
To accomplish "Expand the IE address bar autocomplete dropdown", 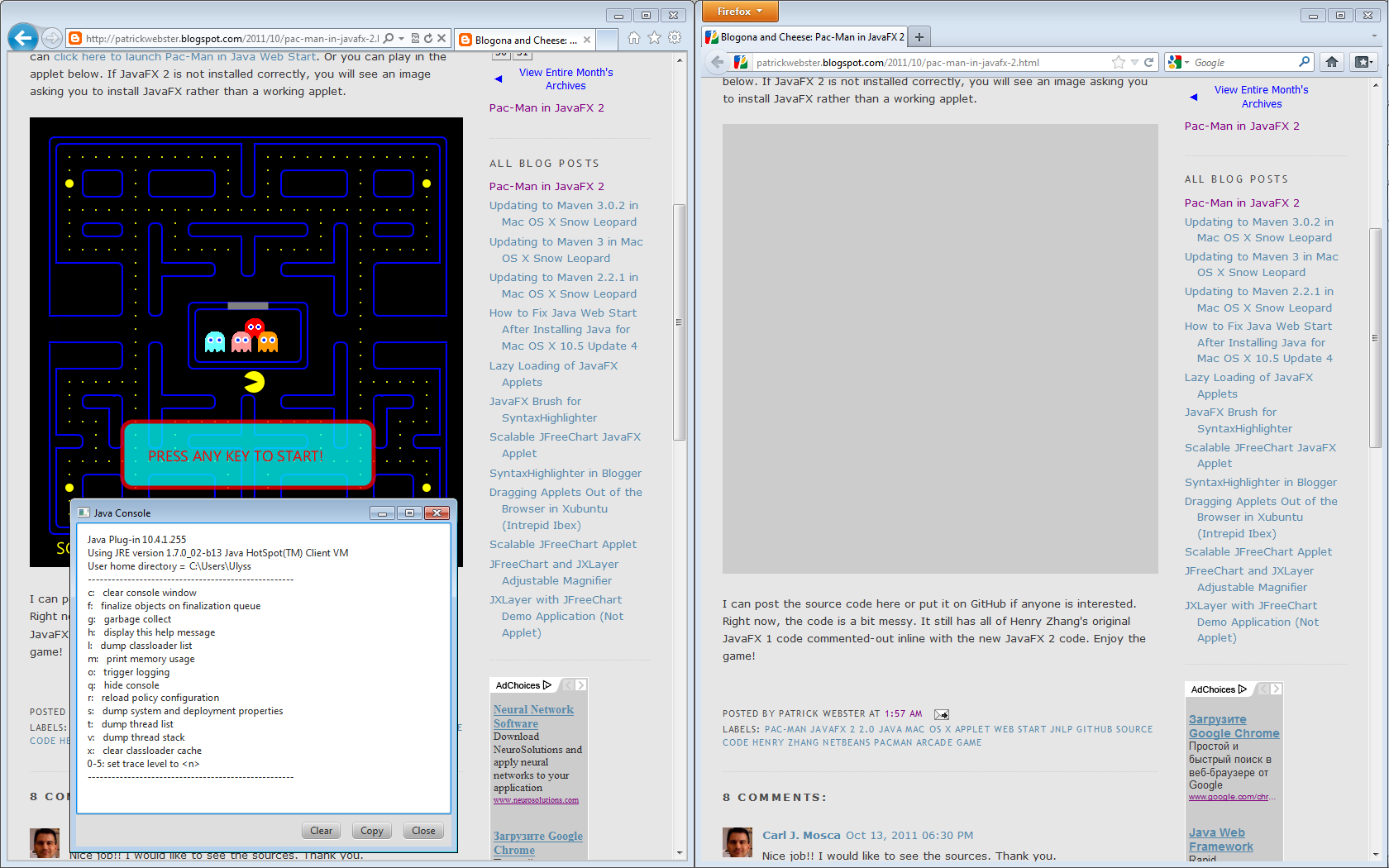I will [x=402, y=38].
